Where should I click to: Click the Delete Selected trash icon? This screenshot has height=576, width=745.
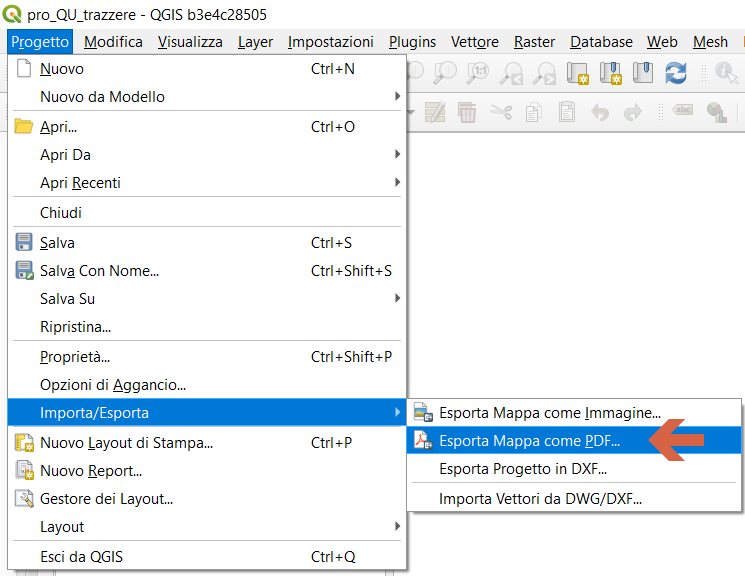(x=467, y=112)
